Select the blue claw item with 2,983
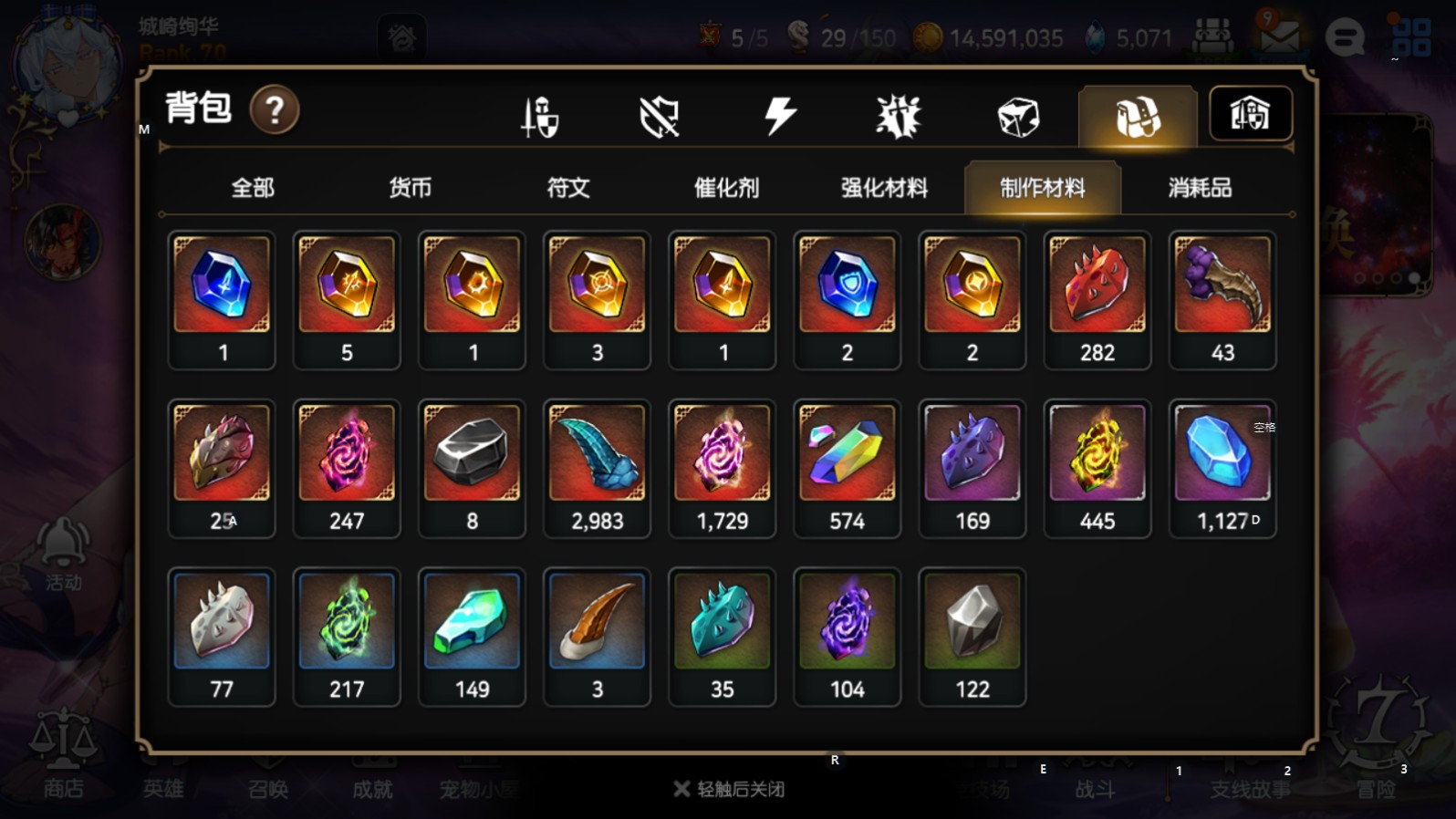The height and width of the screenshot is (819, 1456). pyautogui.click(x=598, y=469)
